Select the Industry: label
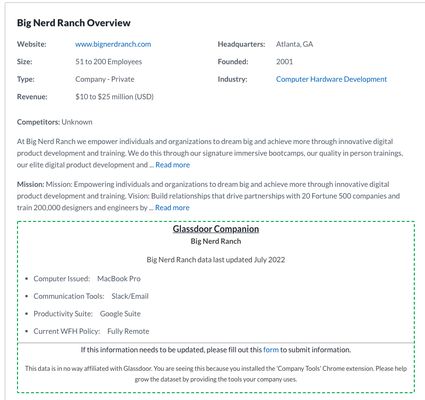The height and width of the screenshot is (400, 425). (232, 79)
